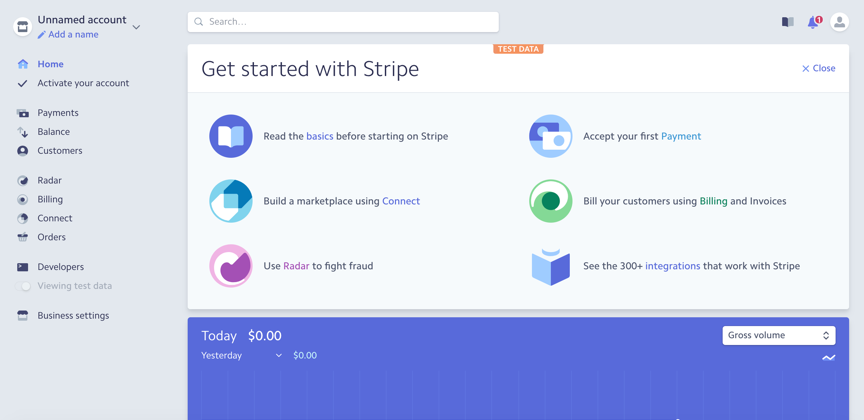The width and height of the screenshot is (864, 420).
Task: Open the Yesterday comparison dropdown
Action: point(242,356)
